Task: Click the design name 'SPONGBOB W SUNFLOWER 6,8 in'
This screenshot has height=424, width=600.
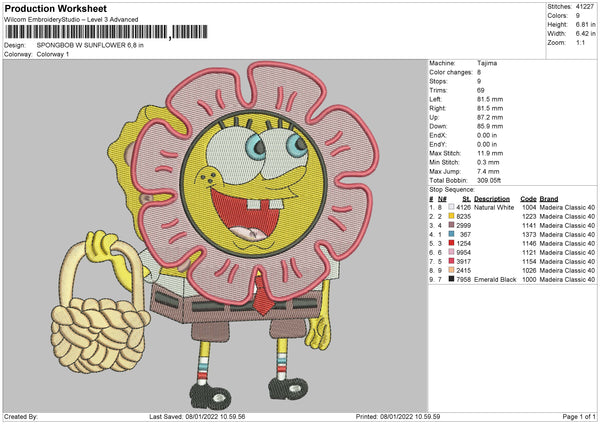Action: coord(90,45)
